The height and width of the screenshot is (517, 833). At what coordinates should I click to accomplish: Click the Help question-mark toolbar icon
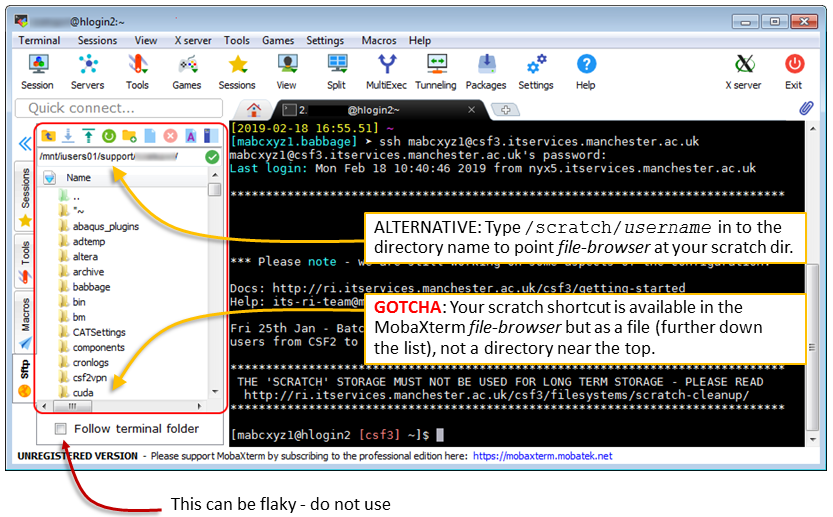pos(586,72)
